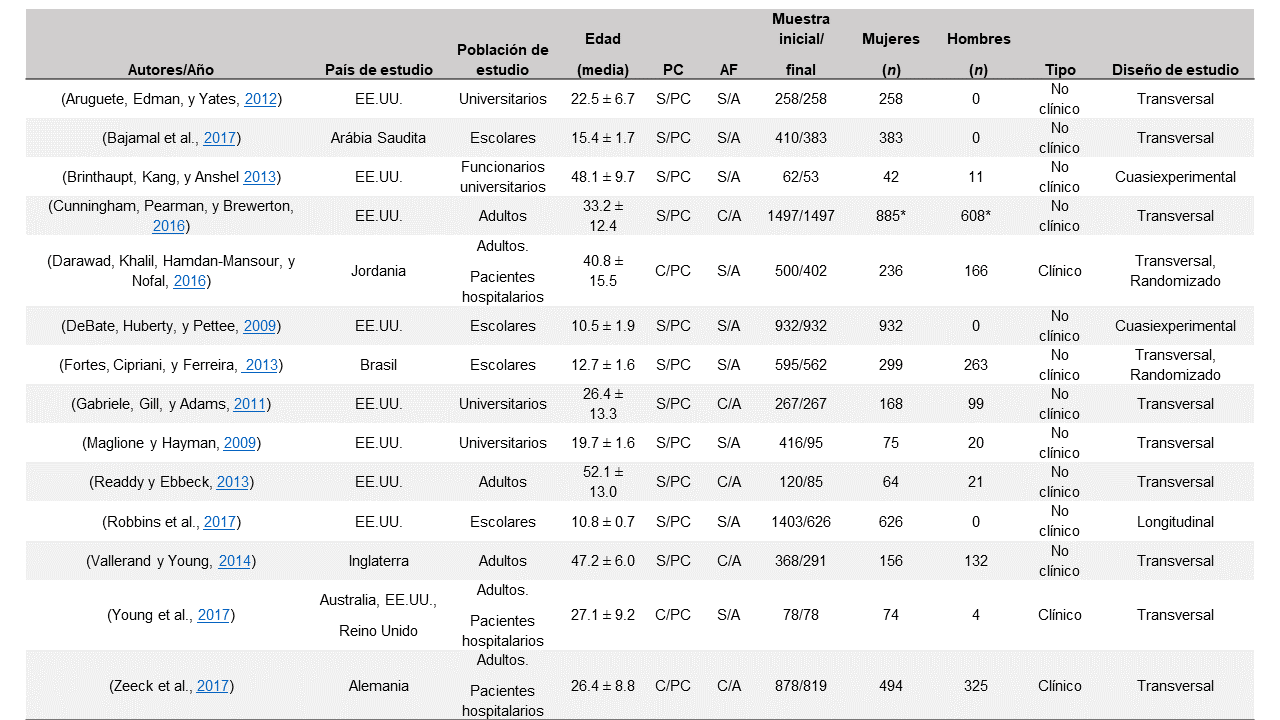This screenshot has height=720, width=1280.
Task: Follow the 2011 link for Gabriele, Gill, y Adams
Action: (250, 404)
